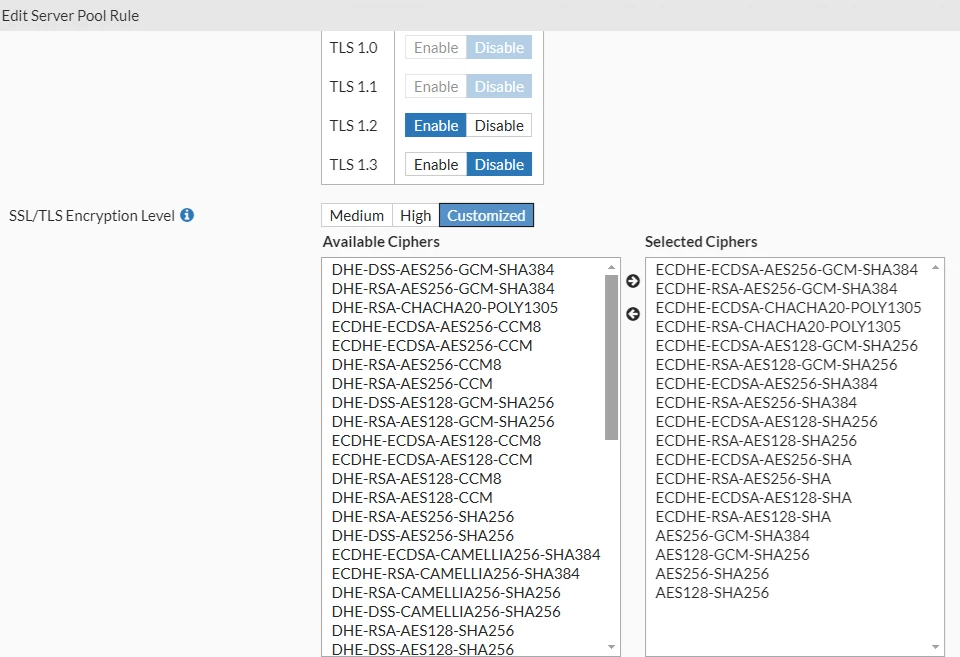Disable TLS 1.1
The height and width of the screenshot is (657, 960).
point(499,86)
